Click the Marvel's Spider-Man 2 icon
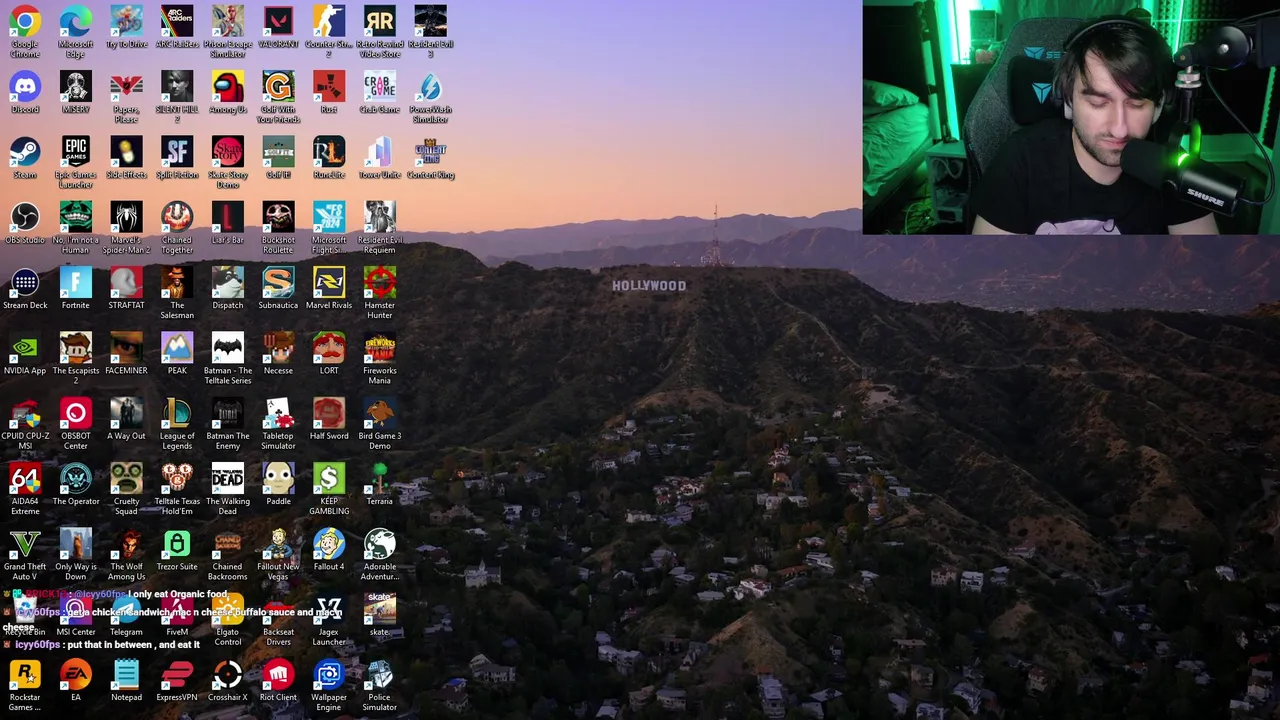This screenshot has width=1280, height=720. tap(126, 217)
